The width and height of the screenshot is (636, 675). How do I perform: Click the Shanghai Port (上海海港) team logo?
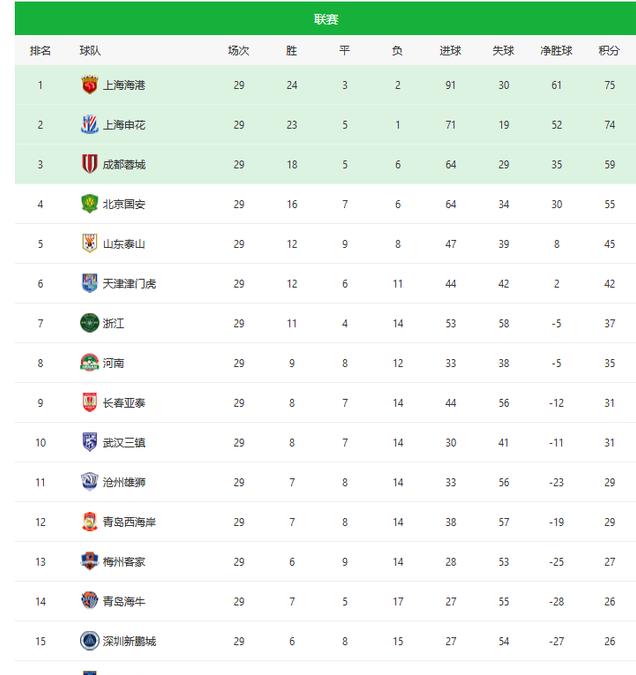tap(90, 85)
